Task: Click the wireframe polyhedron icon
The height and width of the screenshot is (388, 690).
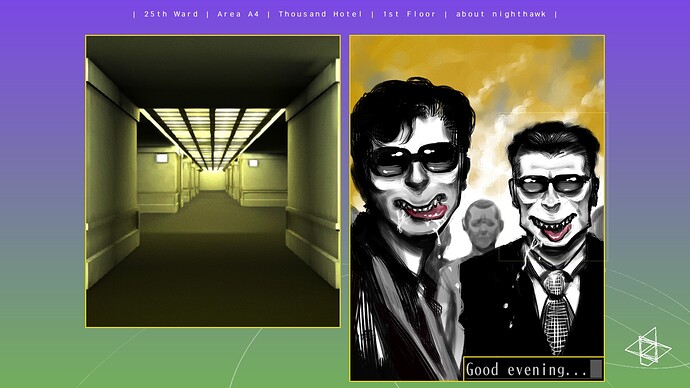Action: coord(648,346)
